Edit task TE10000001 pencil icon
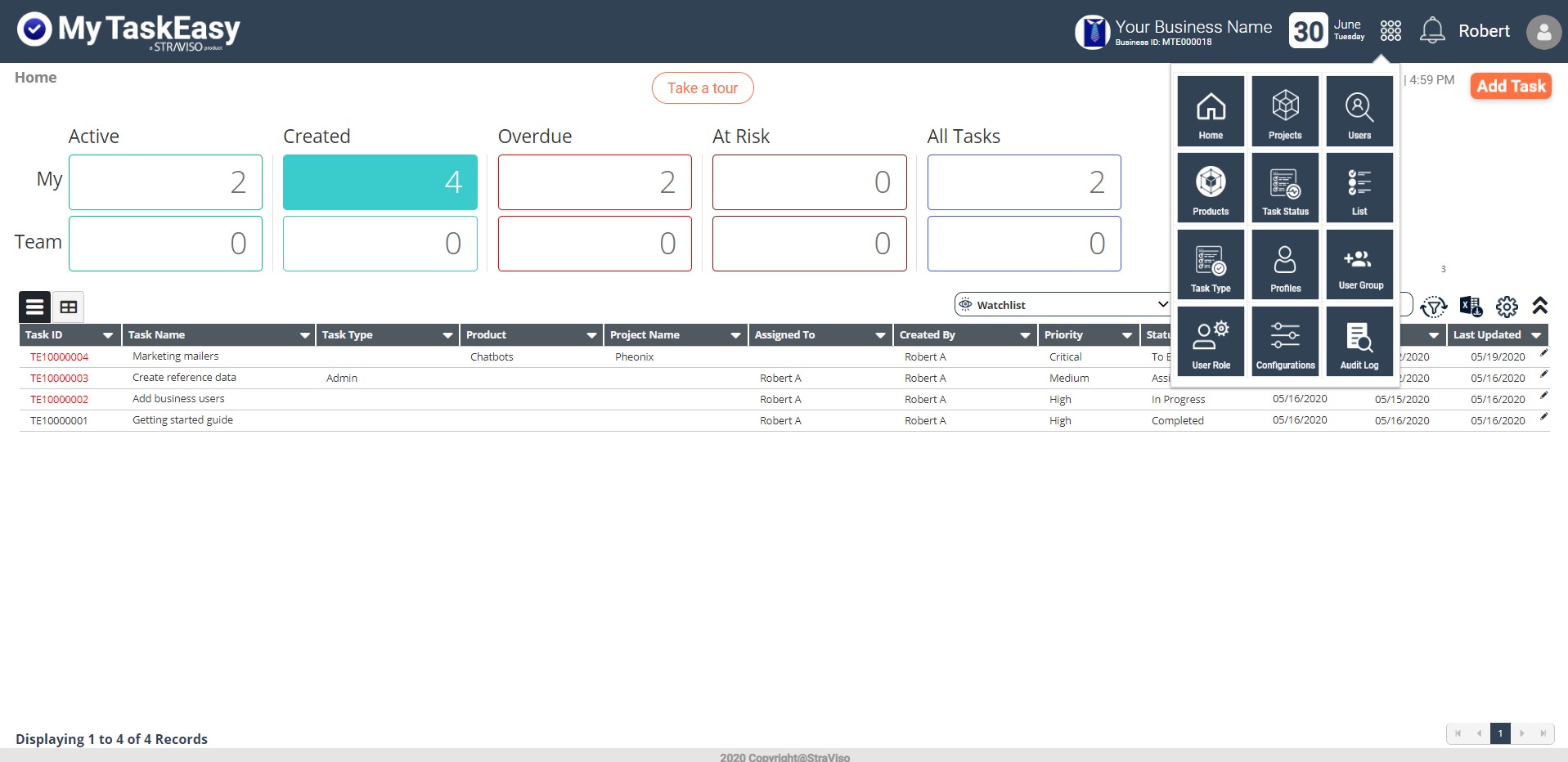 (x=1543, y=417)
